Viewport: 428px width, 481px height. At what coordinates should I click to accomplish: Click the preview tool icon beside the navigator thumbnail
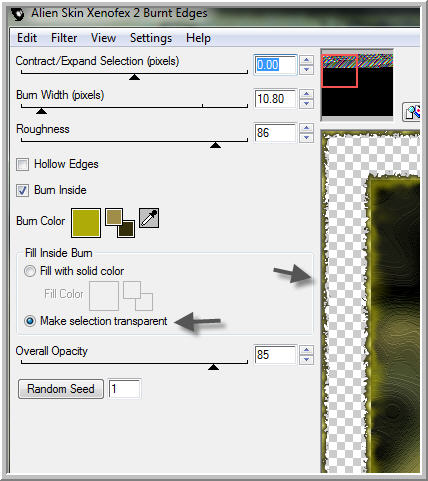[412, 112]
